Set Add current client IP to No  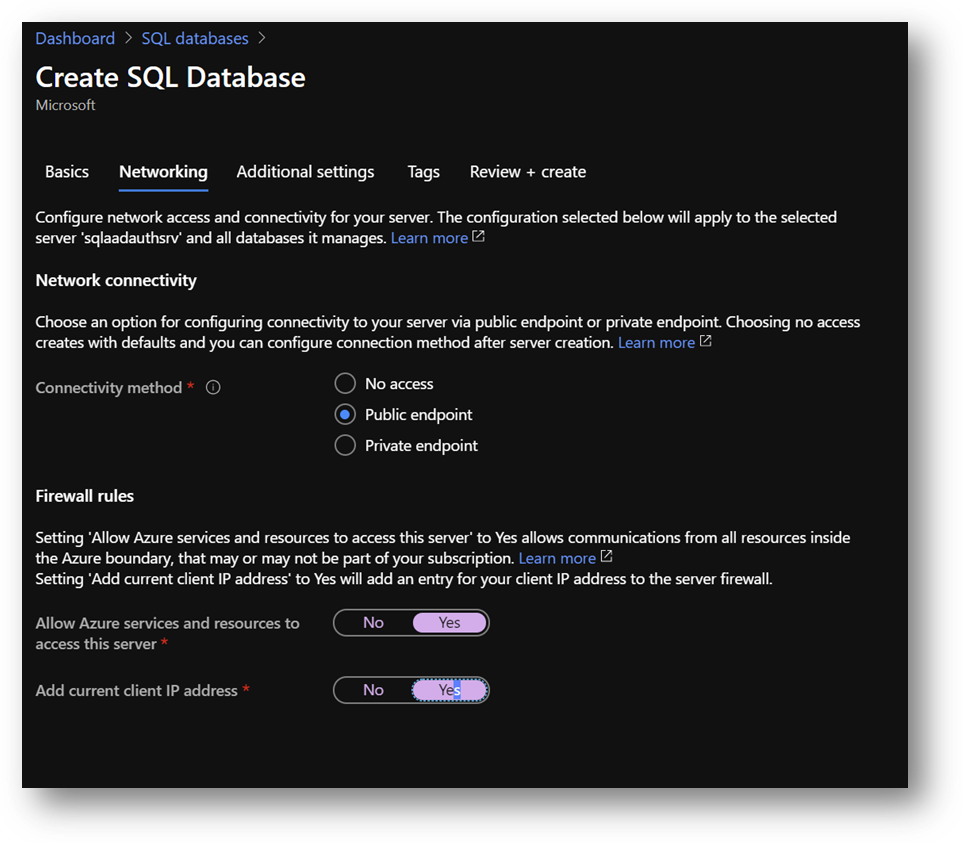point(373,690)
